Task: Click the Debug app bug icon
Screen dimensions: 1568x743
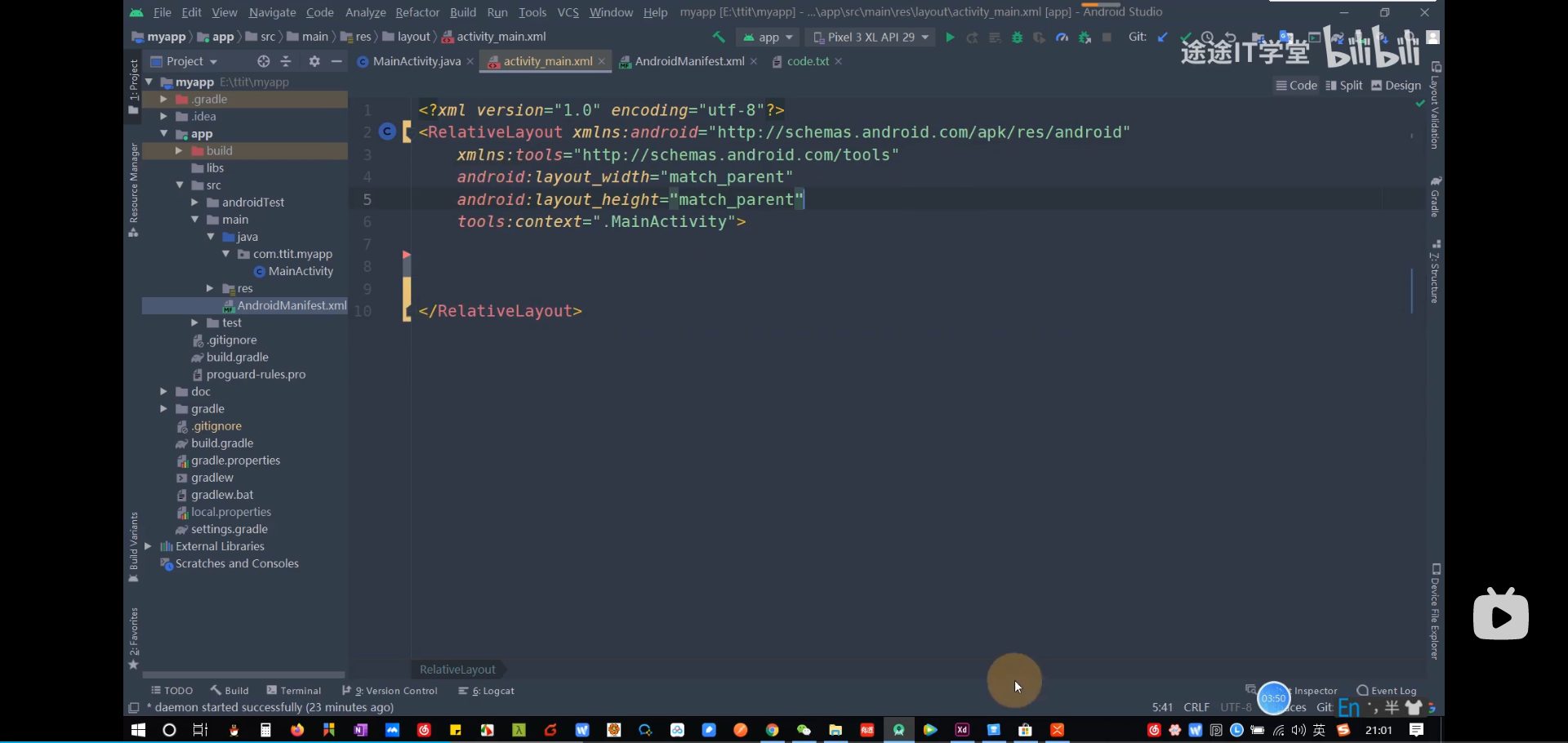Action: [1017, 38]
